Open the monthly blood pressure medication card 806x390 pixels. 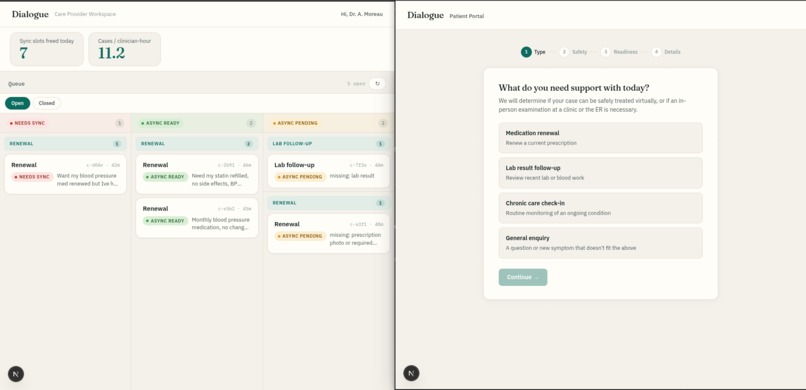(197, 218)
